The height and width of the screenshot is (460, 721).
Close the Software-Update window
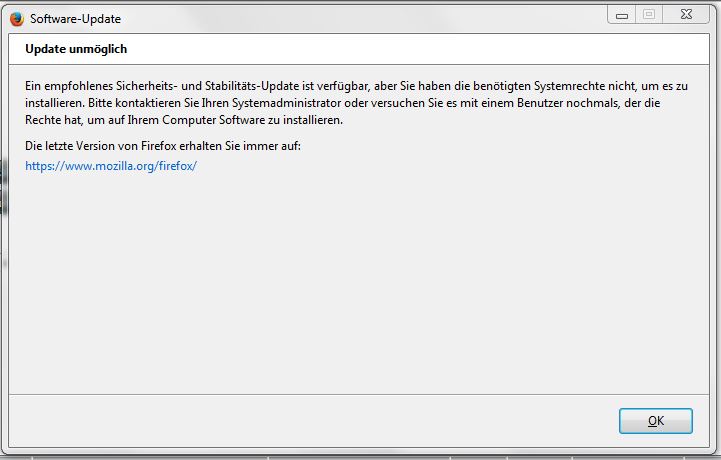pos(687,15)
